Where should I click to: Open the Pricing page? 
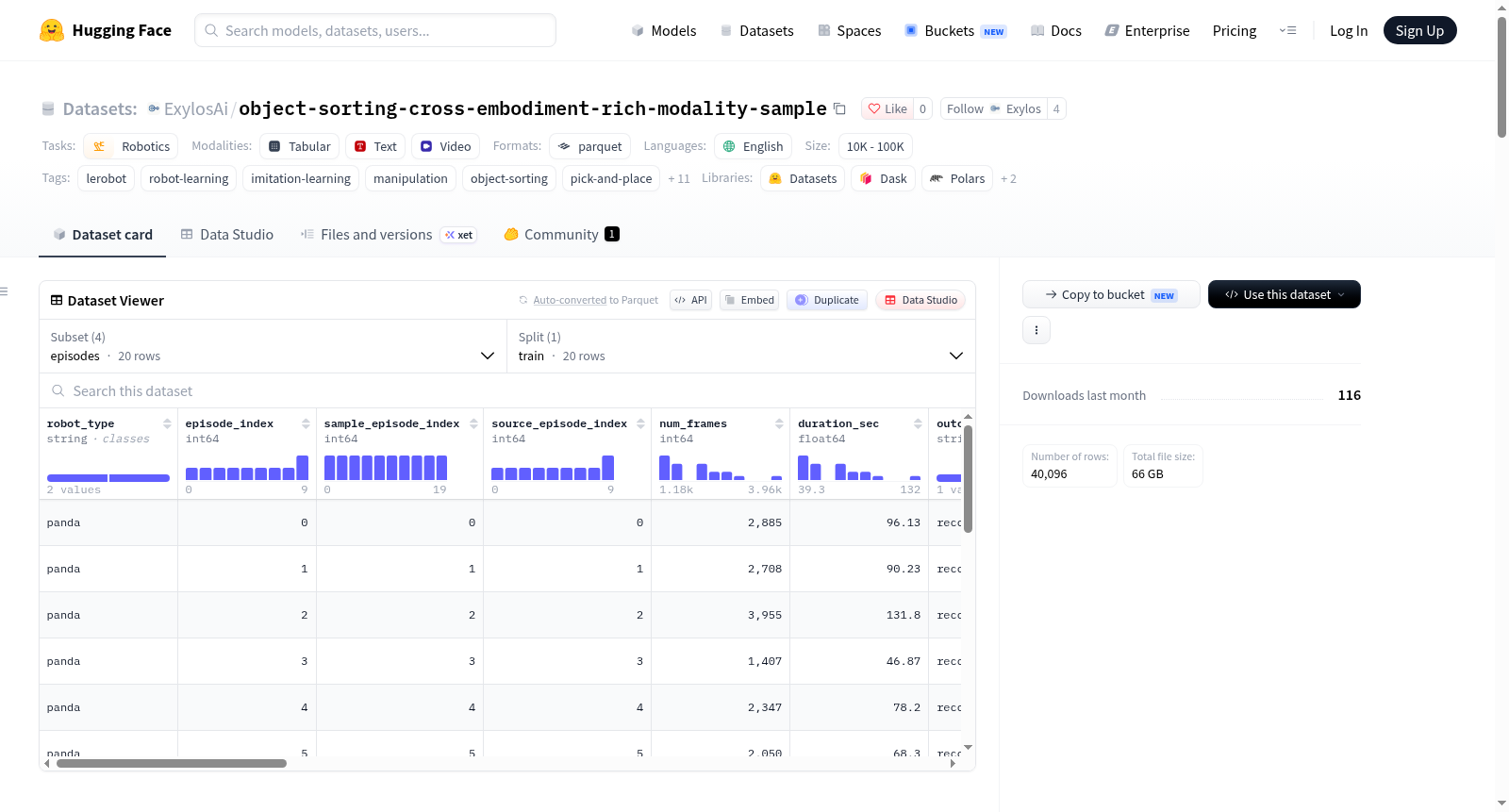[x=1235, y=30]
